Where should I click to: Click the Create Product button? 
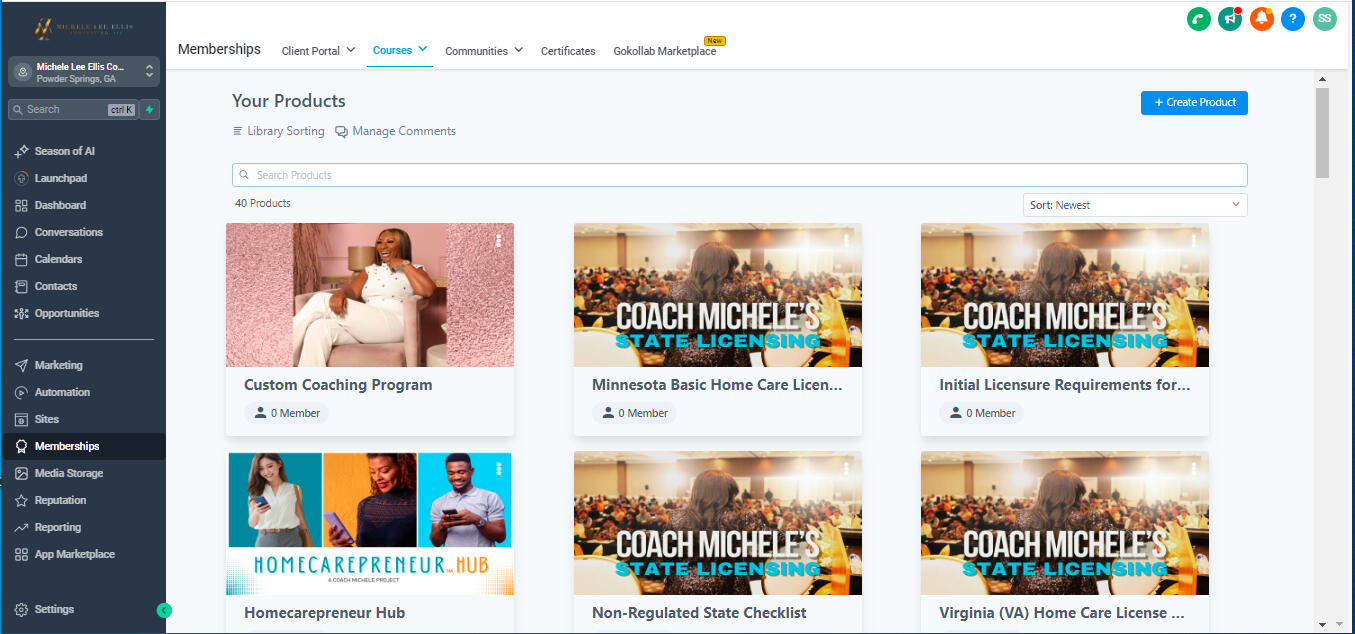point(1194,102)
